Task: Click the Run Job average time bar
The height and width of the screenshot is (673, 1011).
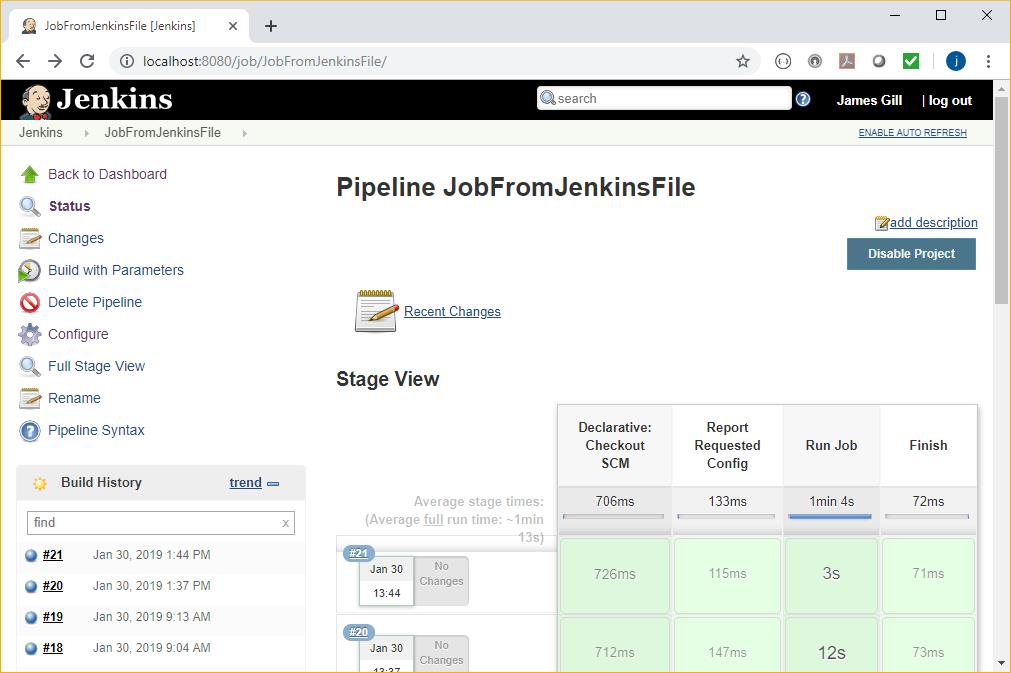Action: (x=830, y=516)
